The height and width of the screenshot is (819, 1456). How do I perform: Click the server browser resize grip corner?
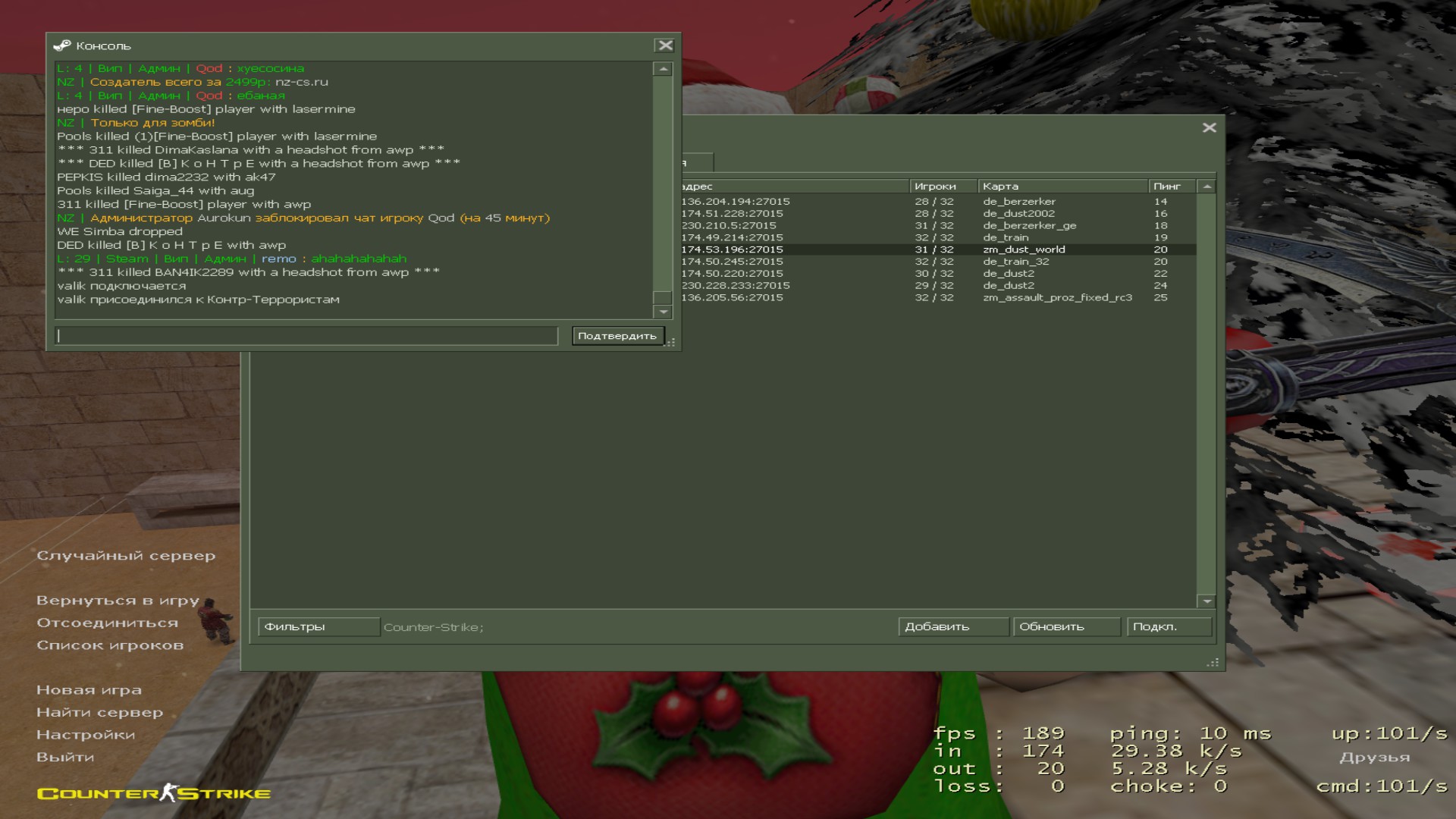(x=1213, y=662)
